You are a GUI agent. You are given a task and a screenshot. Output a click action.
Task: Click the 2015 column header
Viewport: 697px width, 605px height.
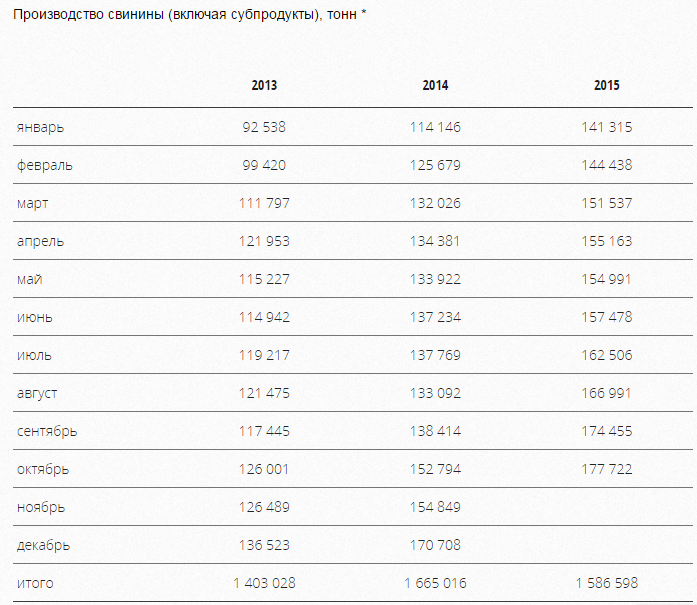(606, 86)
